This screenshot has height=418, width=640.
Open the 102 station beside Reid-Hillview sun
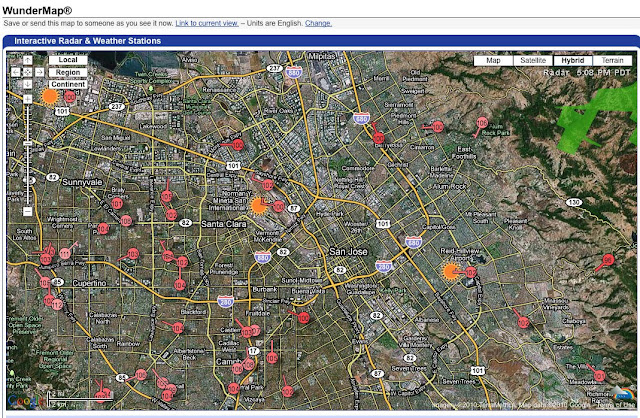(471, 272)
